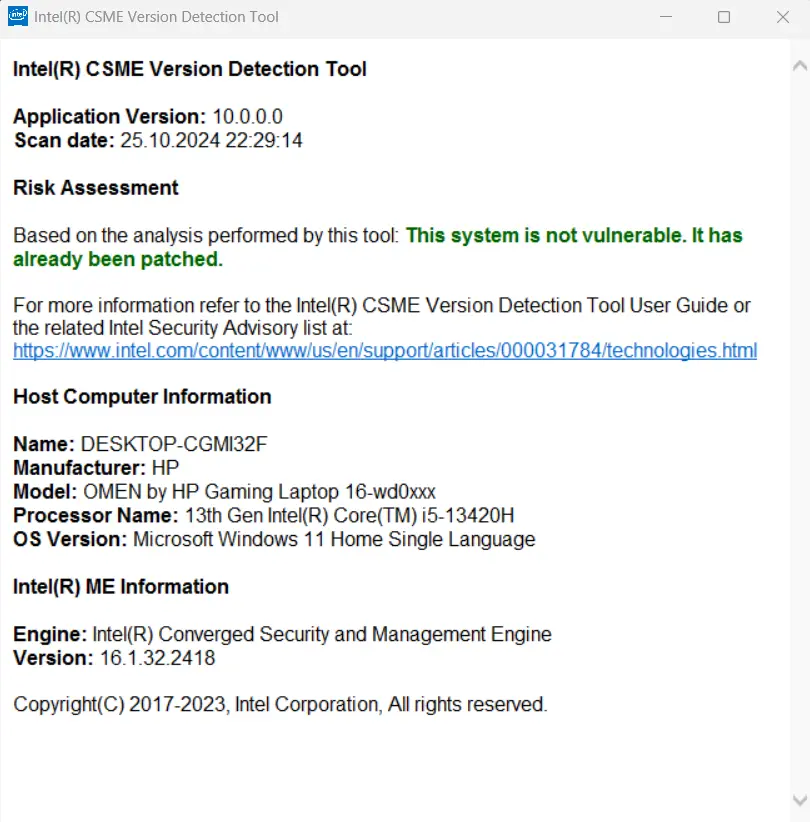Click the title bar window caption text

156,17
